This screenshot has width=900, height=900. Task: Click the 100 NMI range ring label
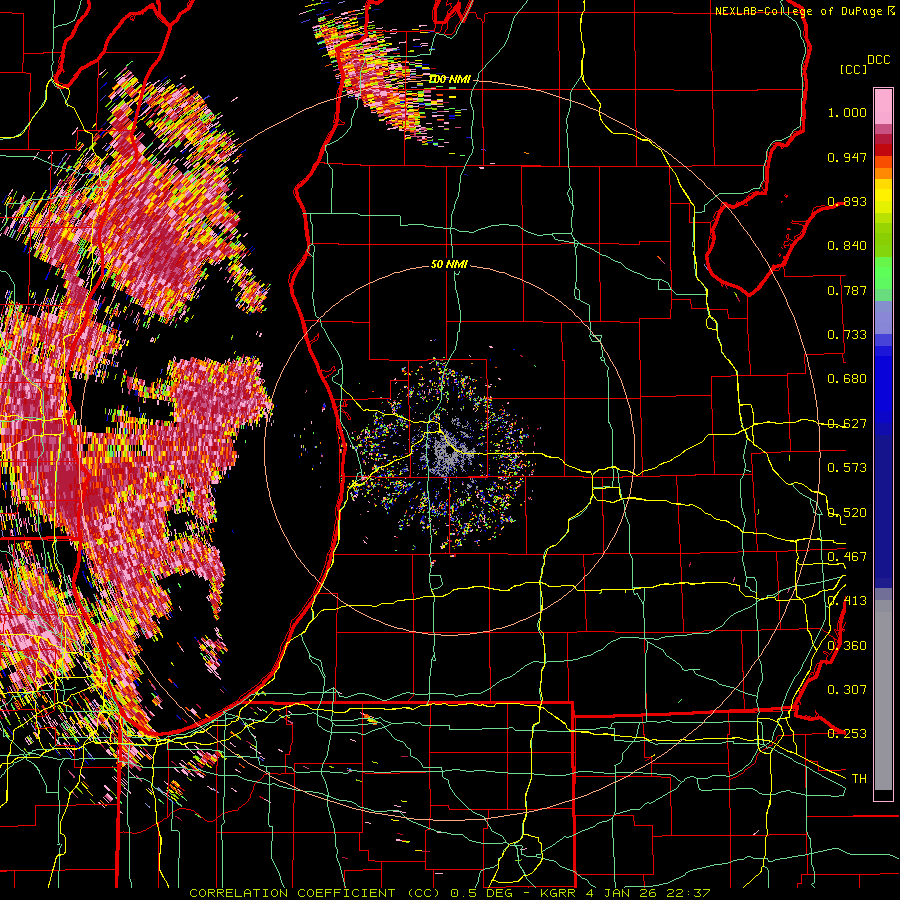449,79
